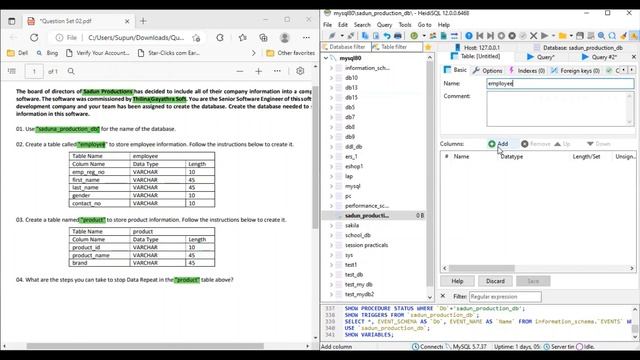This screenshot has height=360, width=640.
Task: Click the export database as SQL icon
Action: 443,36
